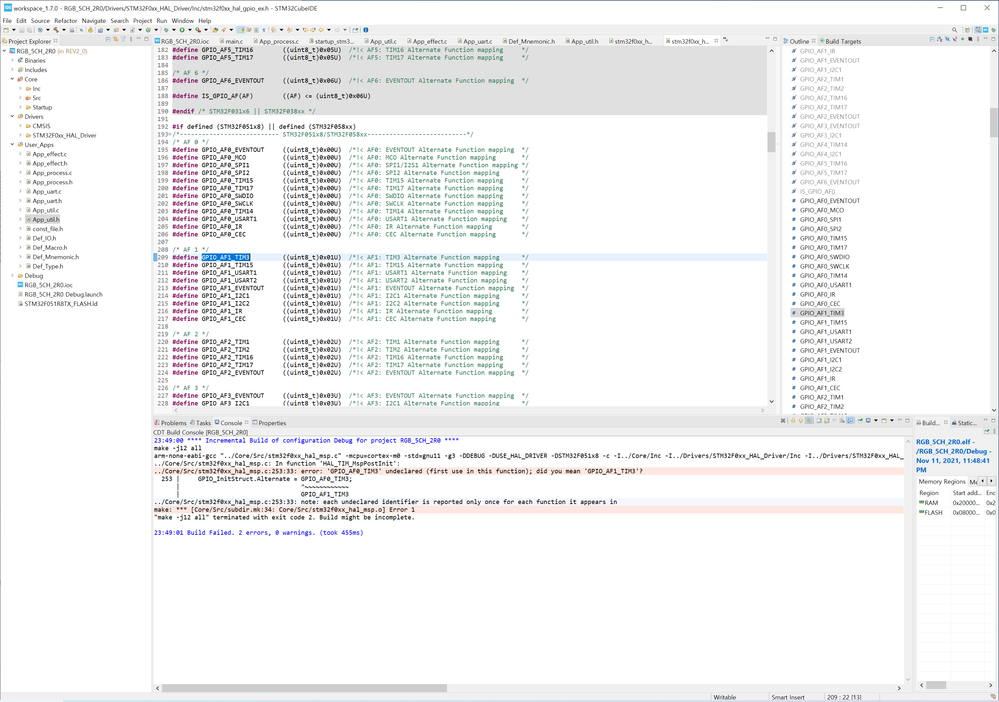Switch to the Build Targets tab

coord(840,41)
